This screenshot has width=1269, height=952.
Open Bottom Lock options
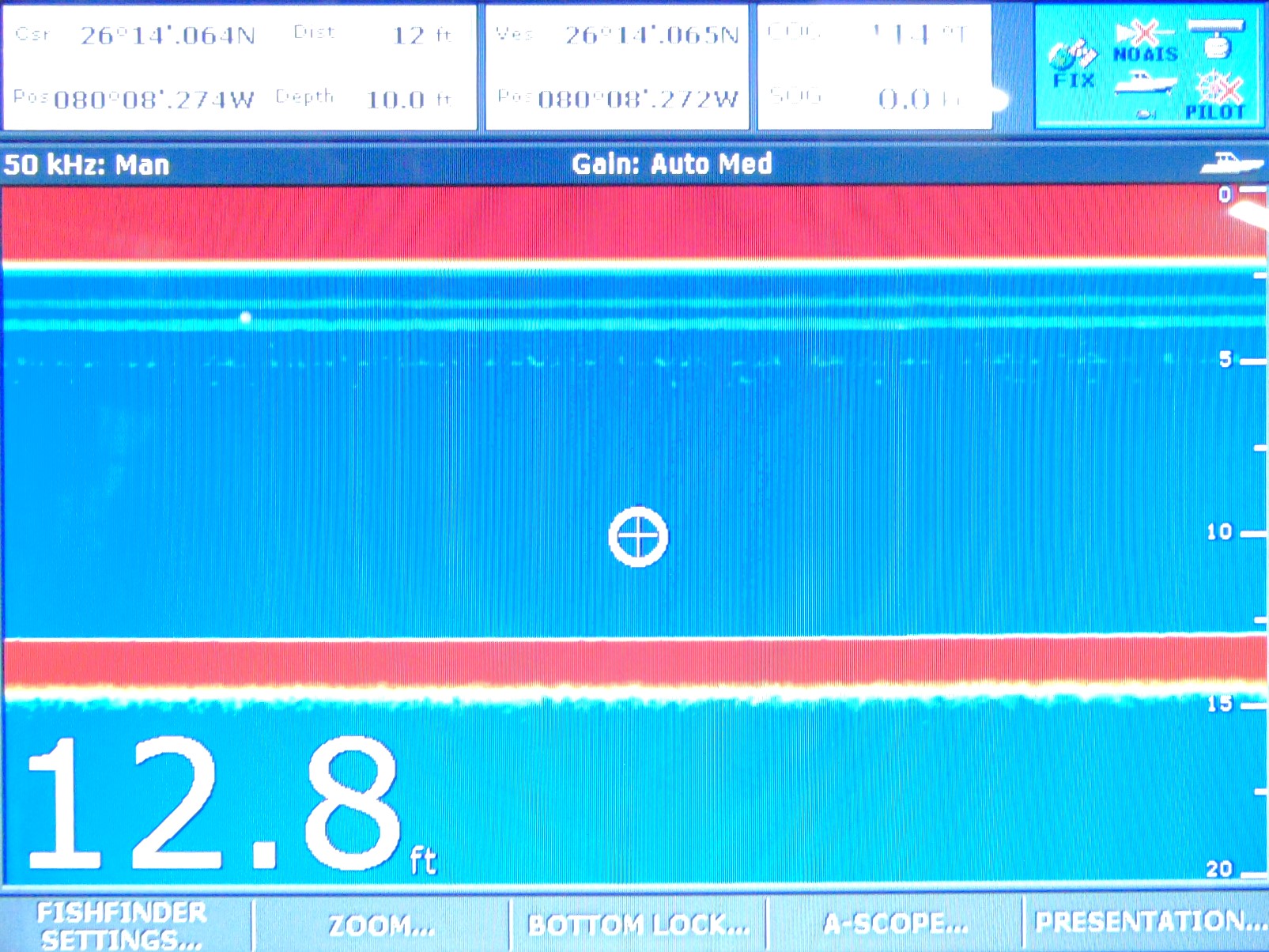(x=638, y=924)
